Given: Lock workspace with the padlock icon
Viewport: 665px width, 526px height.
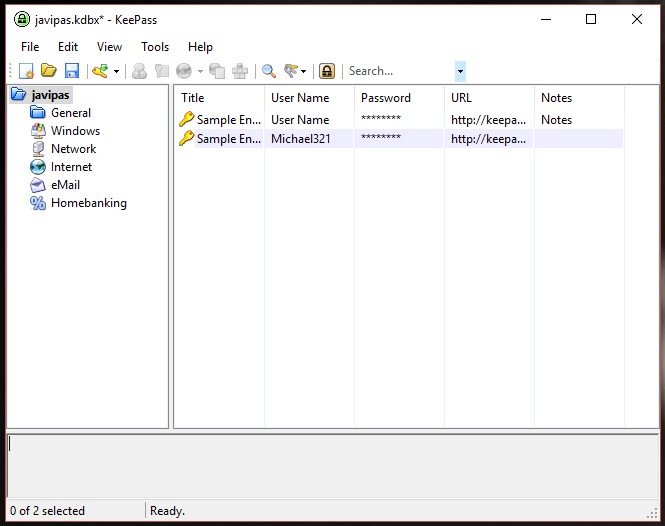Looking at the screenshot, I should [x=327, y=71].
